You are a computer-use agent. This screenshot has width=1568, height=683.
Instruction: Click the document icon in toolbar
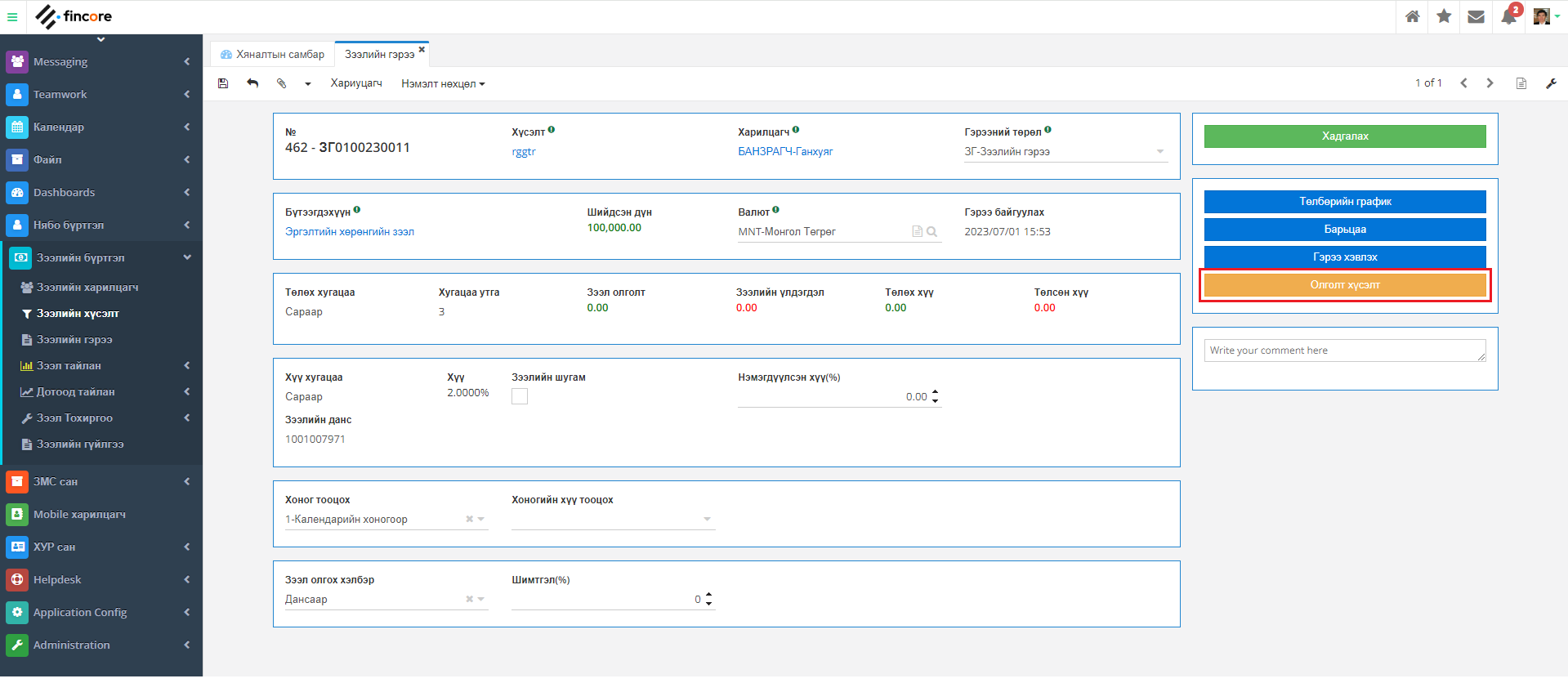click(x=1521, y=83)
